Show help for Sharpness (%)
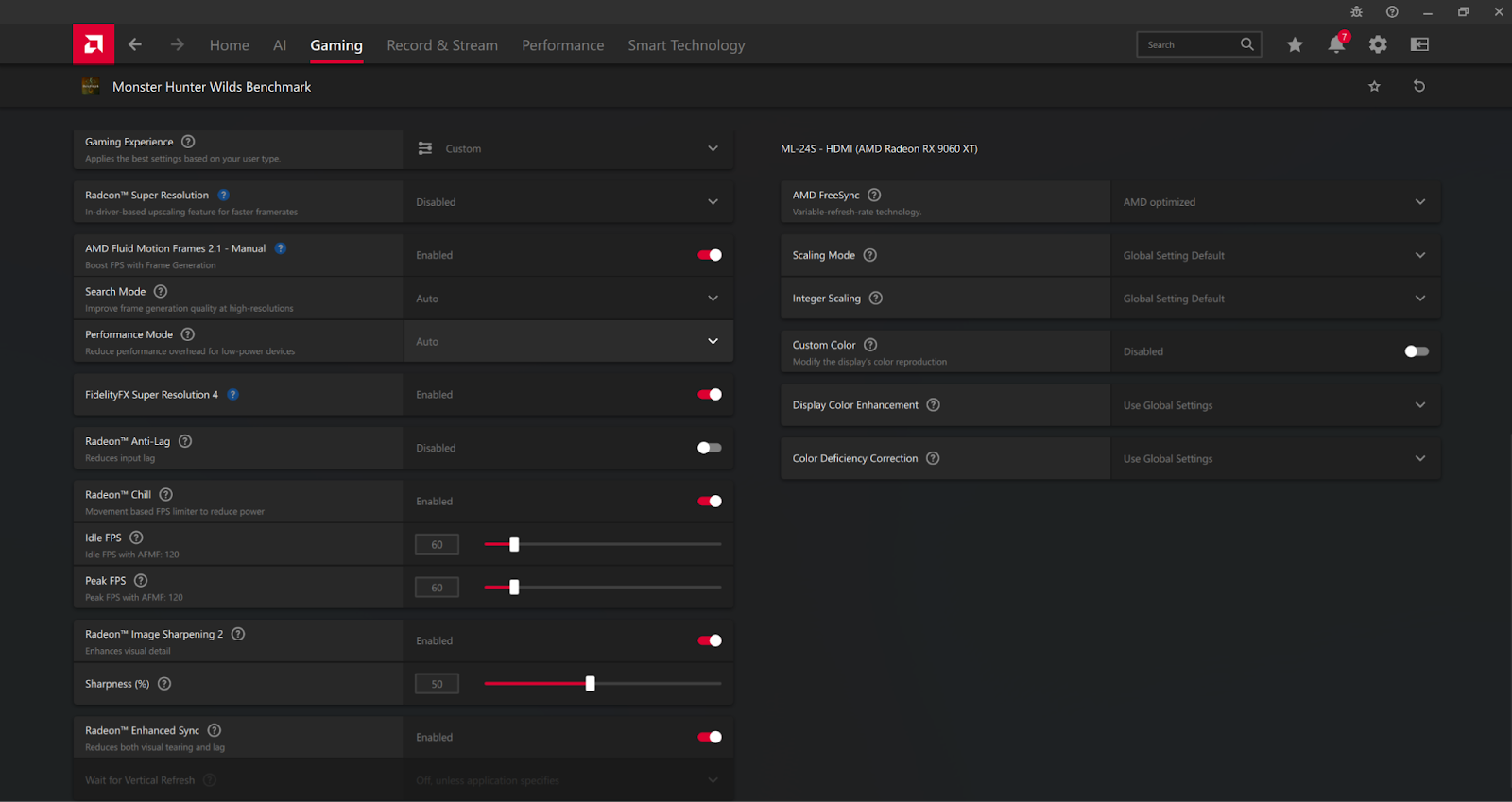Viewport: 1512px width, 802px height. click(164, 684)
